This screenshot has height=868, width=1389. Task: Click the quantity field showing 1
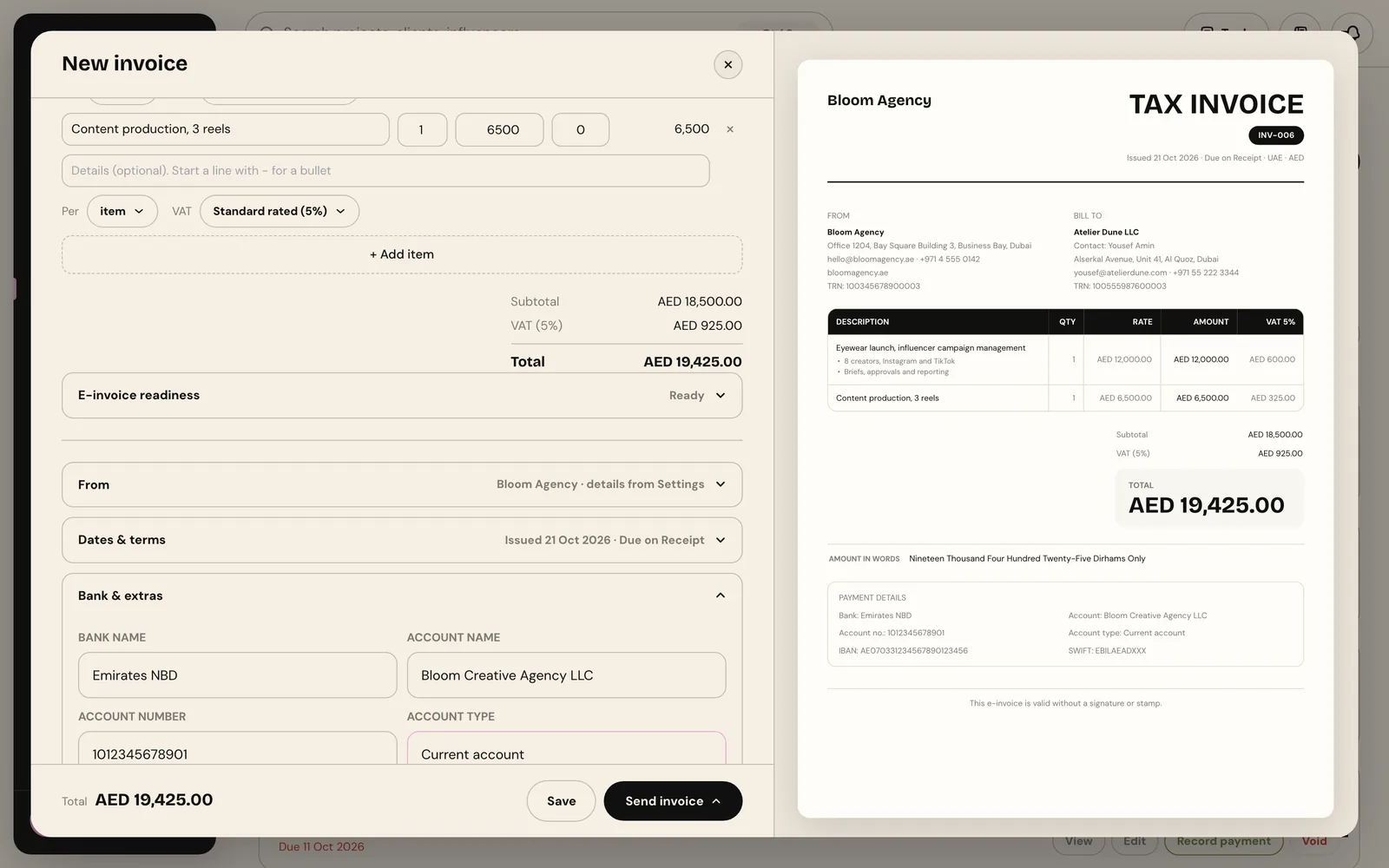[422, 129]
